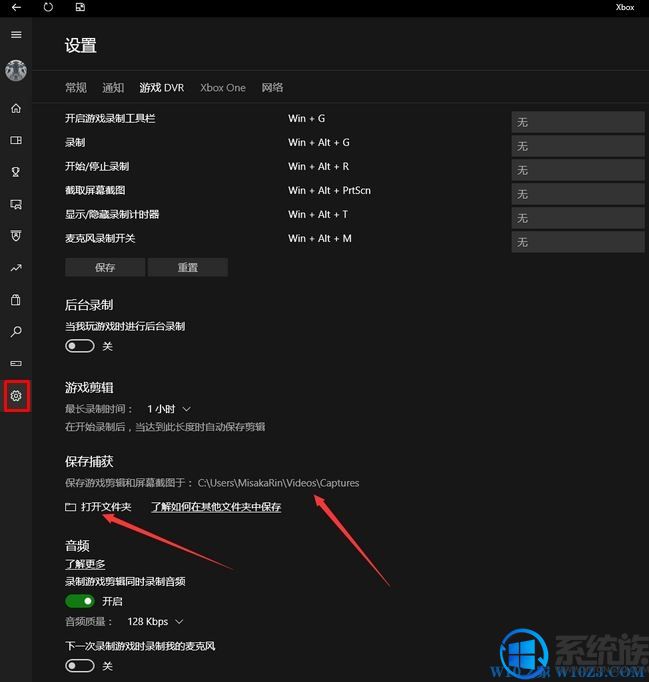
Task: Switch to the 通知 tab
Action: tap(113, 88)
